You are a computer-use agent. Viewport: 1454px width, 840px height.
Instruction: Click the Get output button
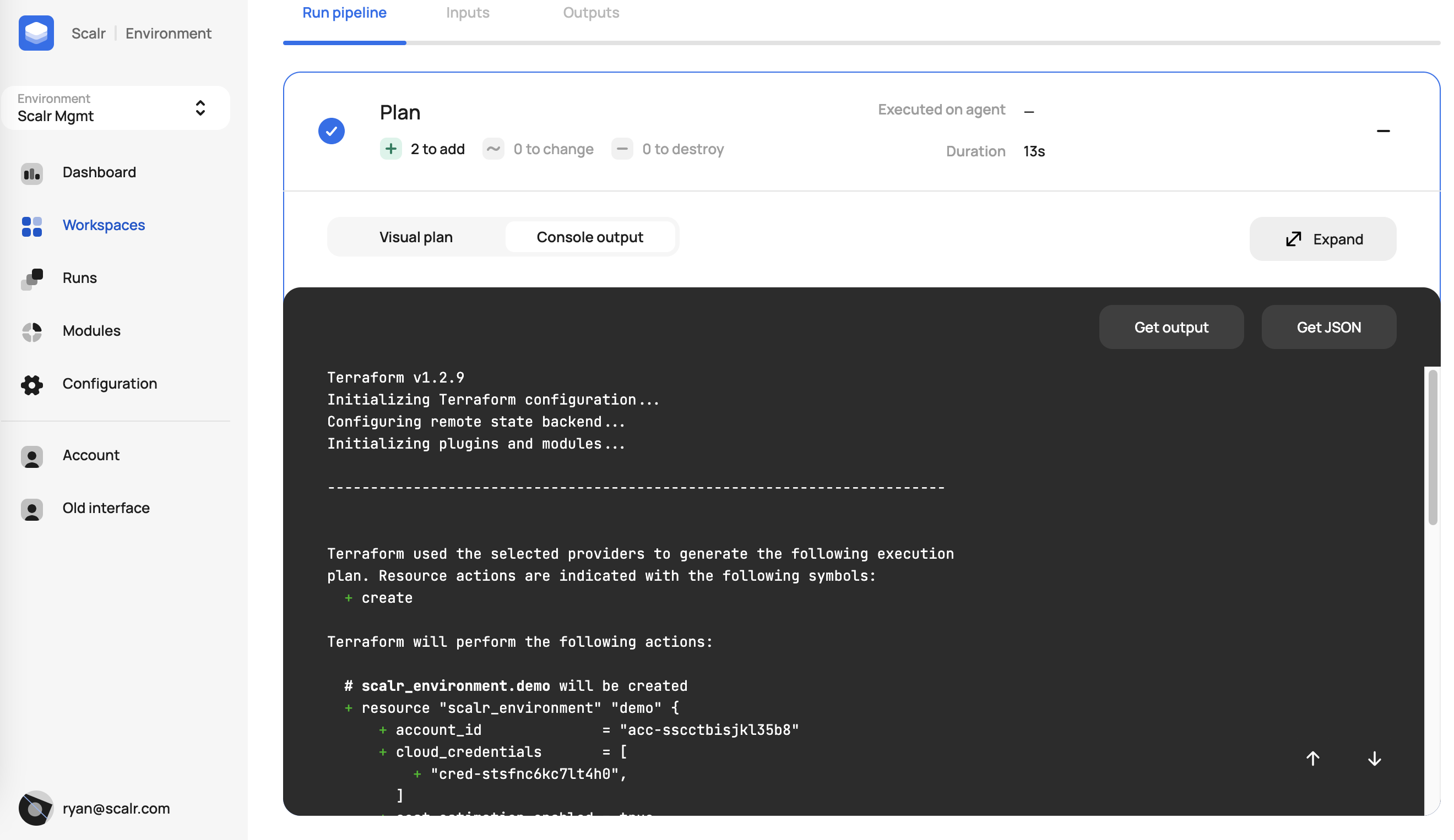click(1171, 327)
